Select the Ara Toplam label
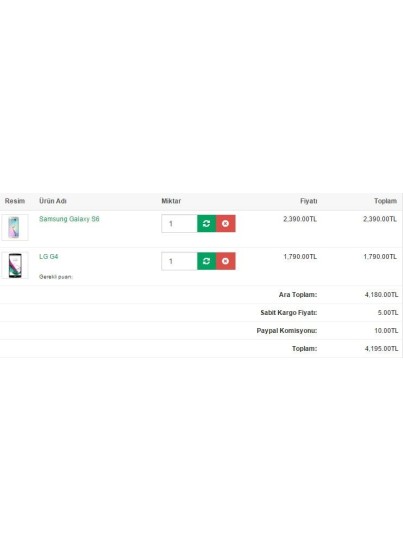The width and height of the screenshot is (403, 550). 298,295
